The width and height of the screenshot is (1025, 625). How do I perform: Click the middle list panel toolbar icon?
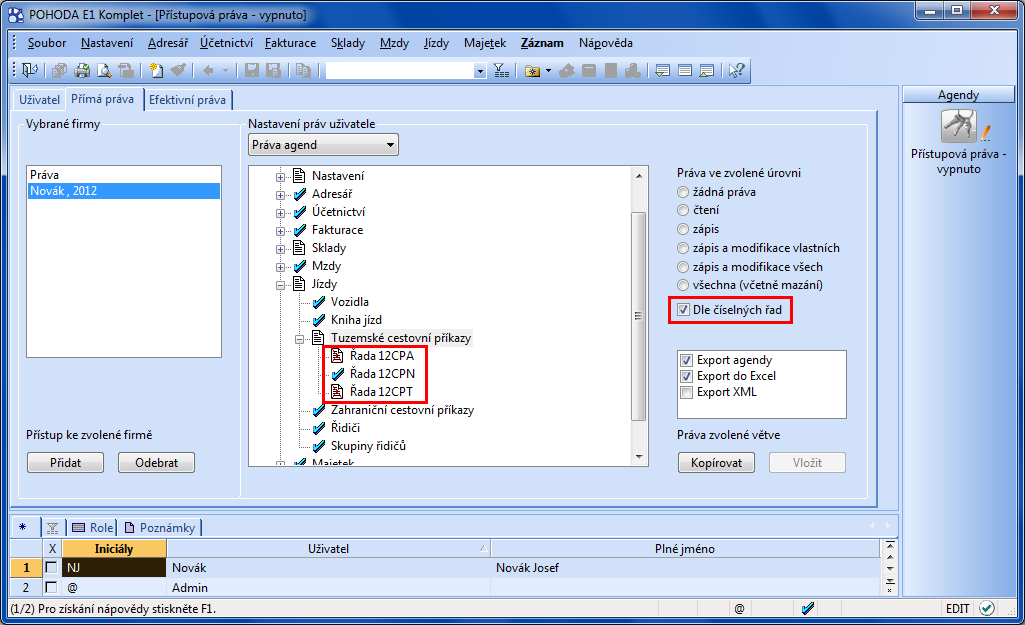tap(685, 70)
